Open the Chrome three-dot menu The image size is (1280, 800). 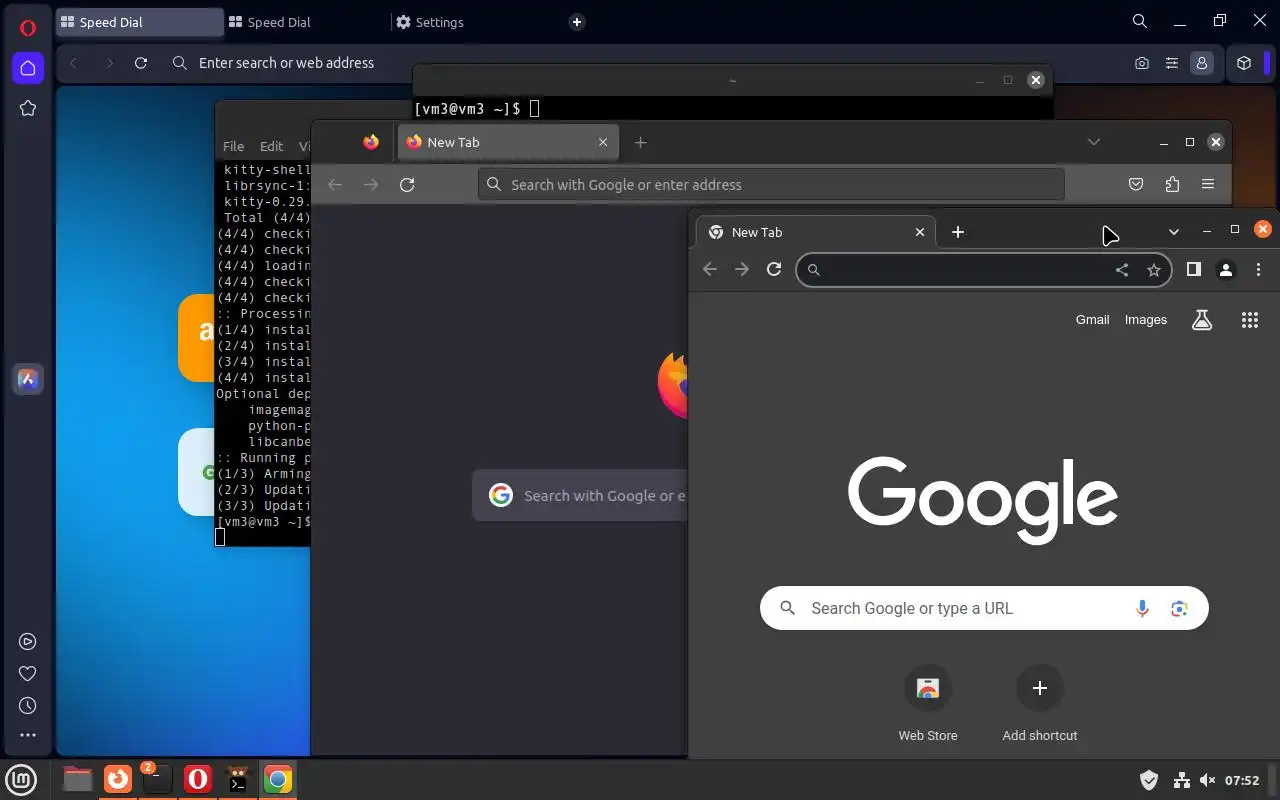(1259, 270)
